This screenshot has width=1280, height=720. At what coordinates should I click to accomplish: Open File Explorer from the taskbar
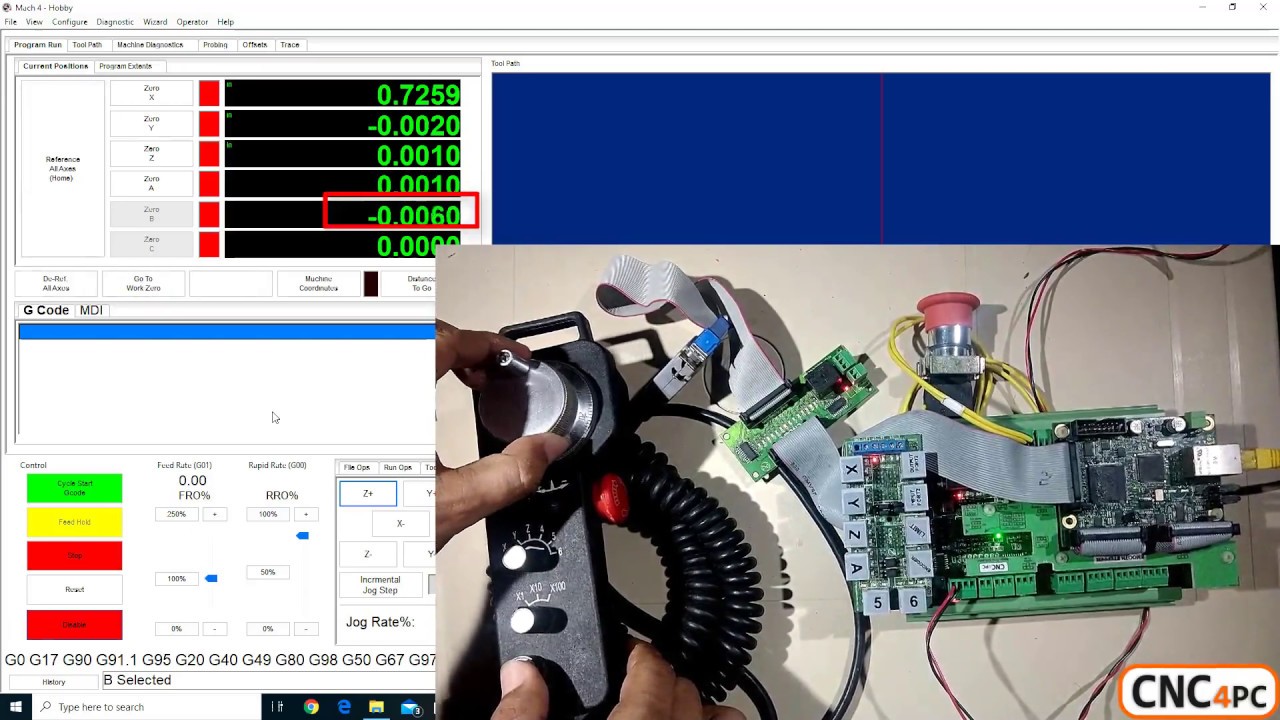pyautogui.click(x=377, y=707)
